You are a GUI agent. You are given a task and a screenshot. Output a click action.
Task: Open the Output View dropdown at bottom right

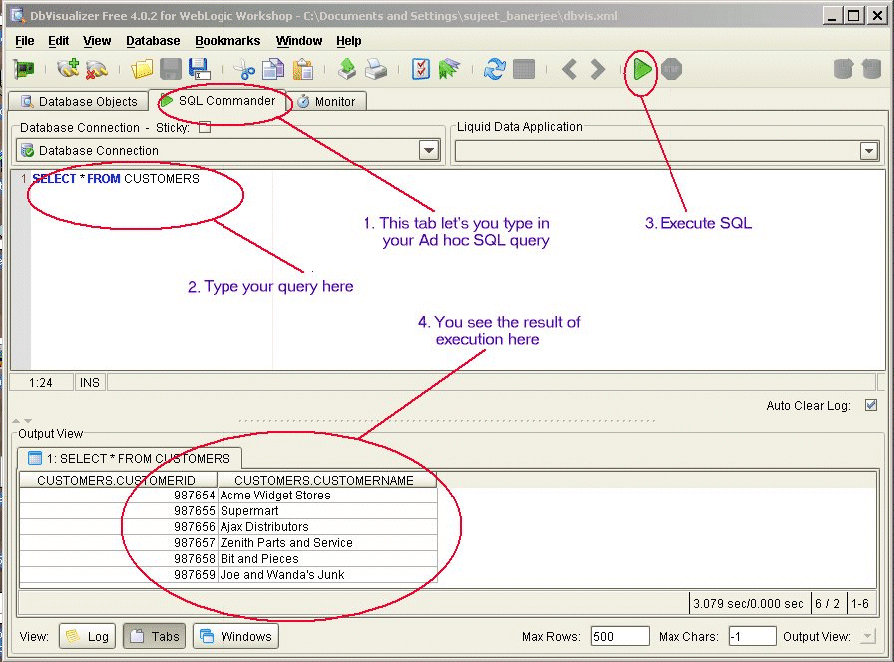click(x=868, y=636)
